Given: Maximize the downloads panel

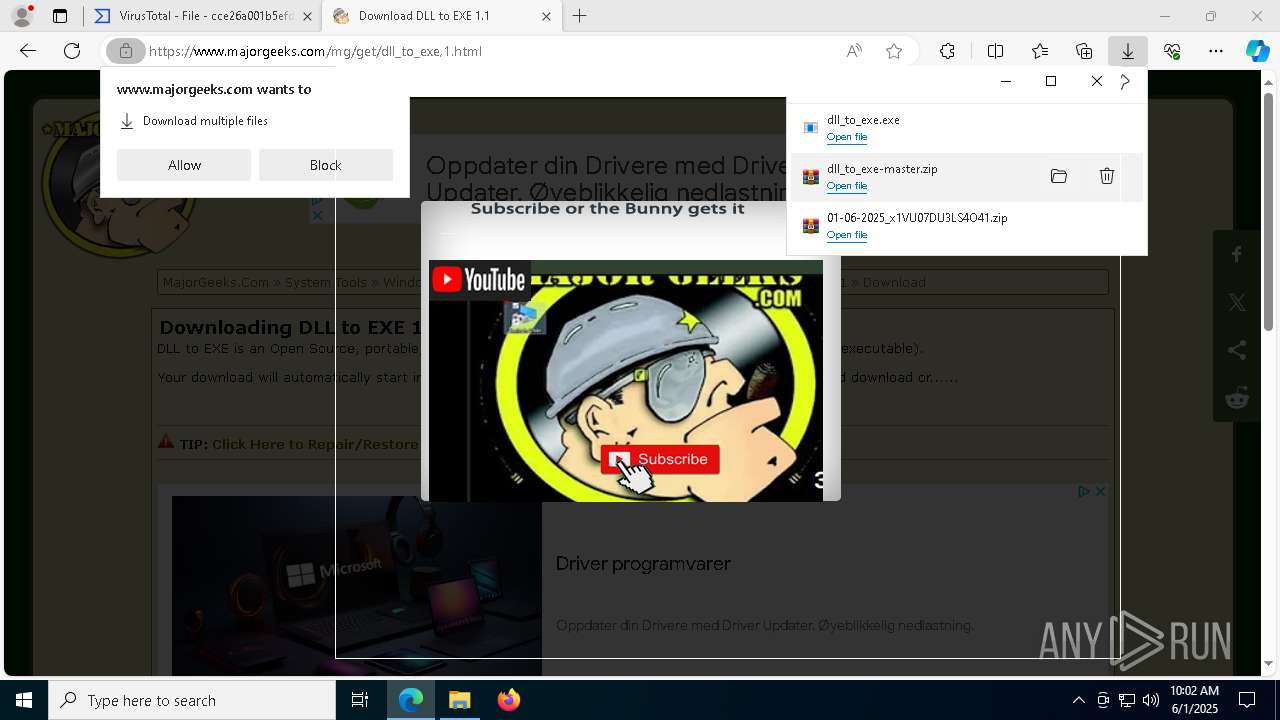Looking at the screenshot, I should pyautogui.click(x=1051, y=81).
